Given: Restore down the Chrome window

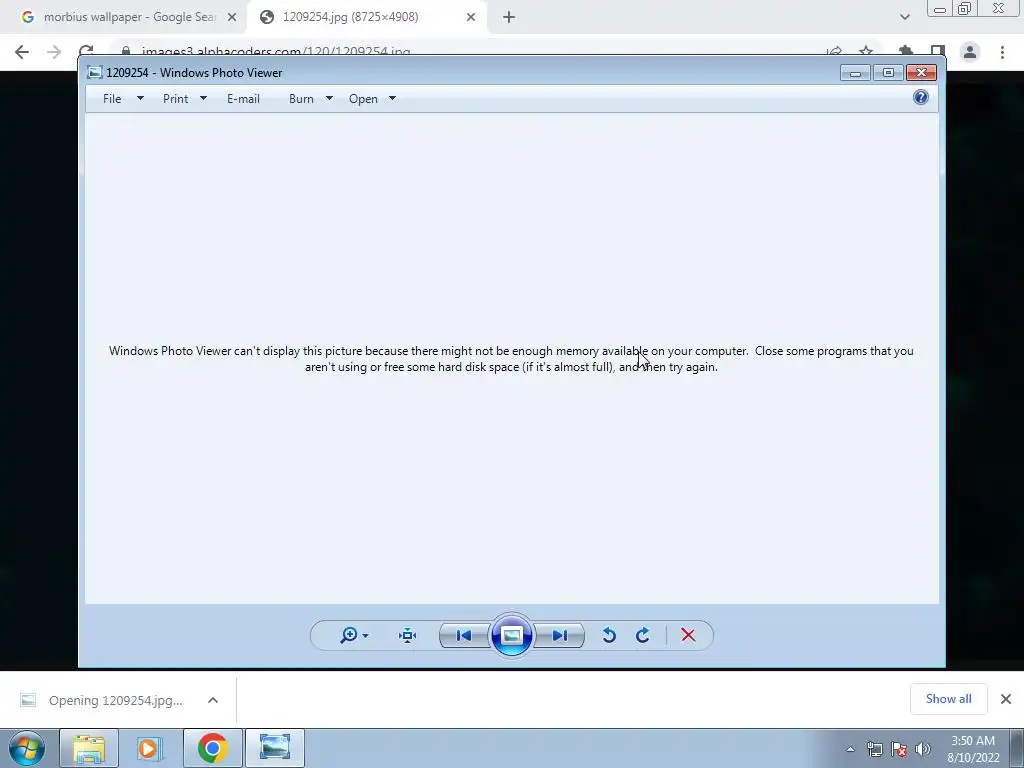Looking at the screenshot, I should pyautogui.click(x=964, y=8).
